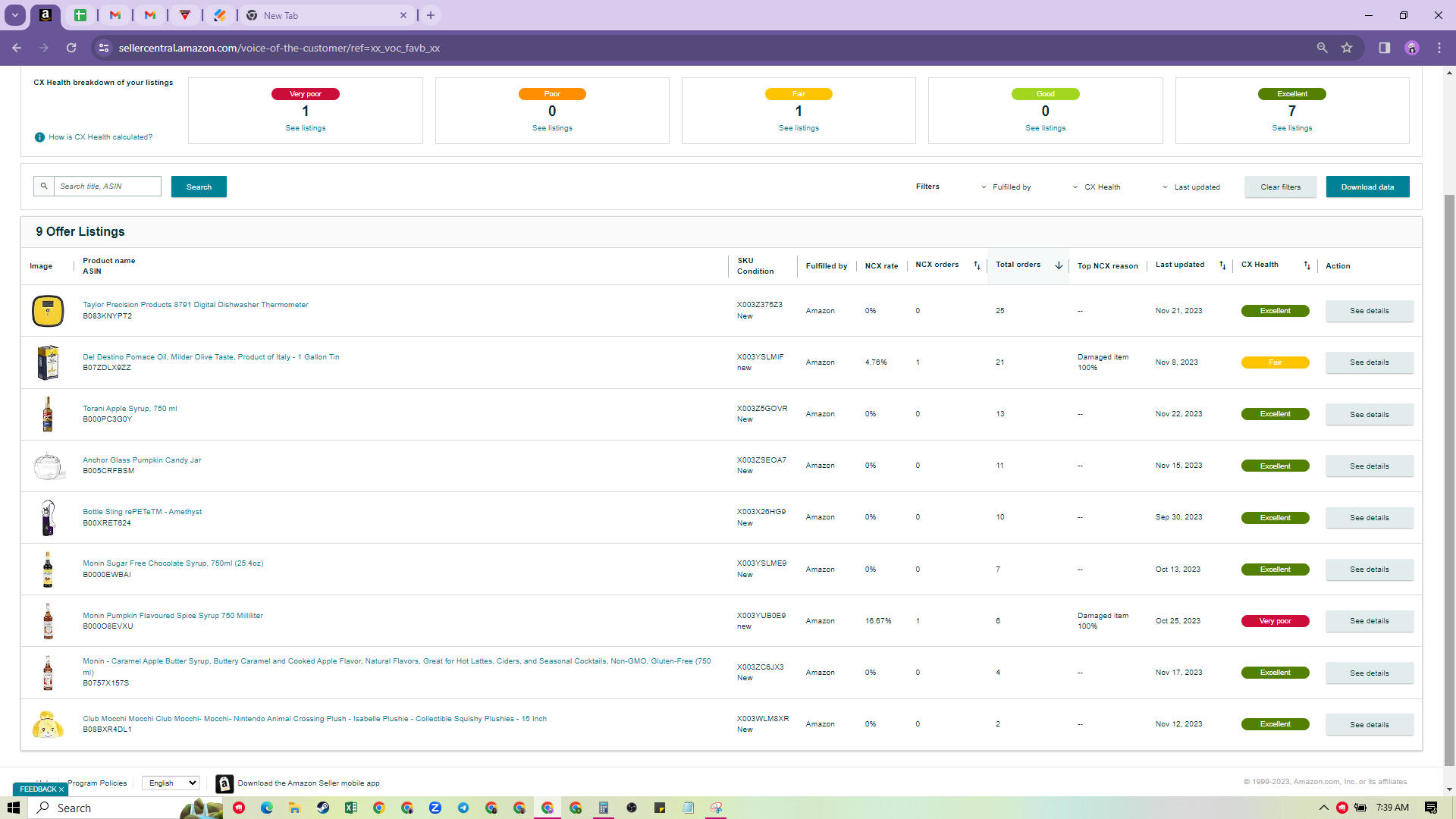Click the olive oil tin product thumbnail
This screenshot has width=1456, height=819.
point(48,362)
